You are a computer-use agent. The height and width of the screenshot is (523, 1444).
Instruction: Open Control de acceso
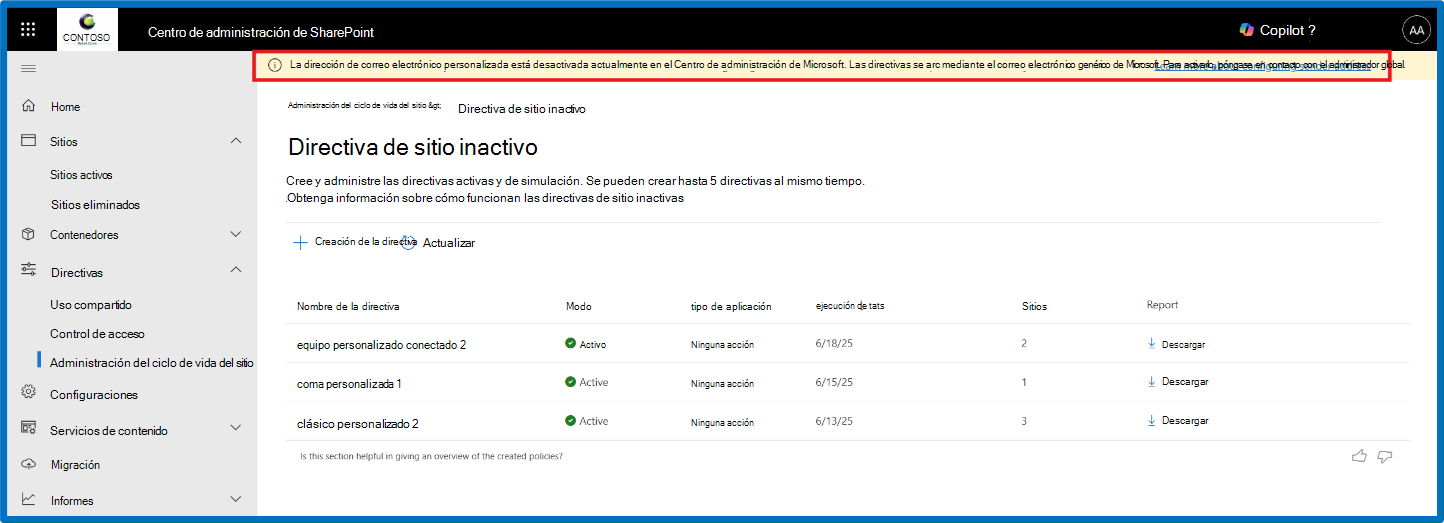tap(97, 334)
